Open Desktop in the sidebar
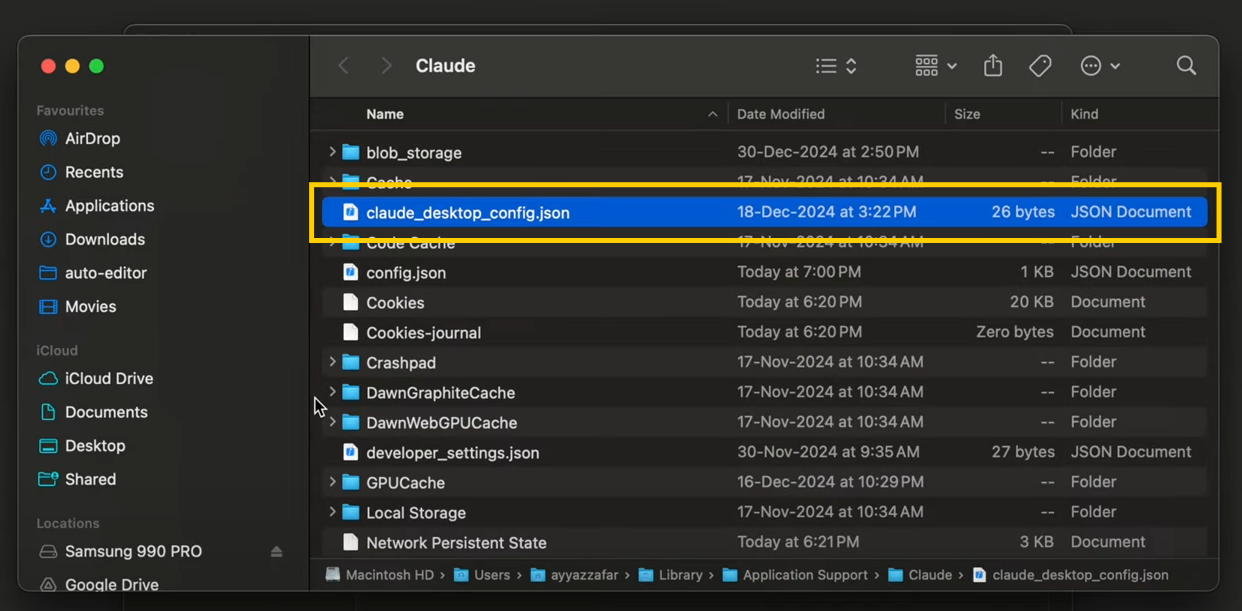 coord(95,446)
